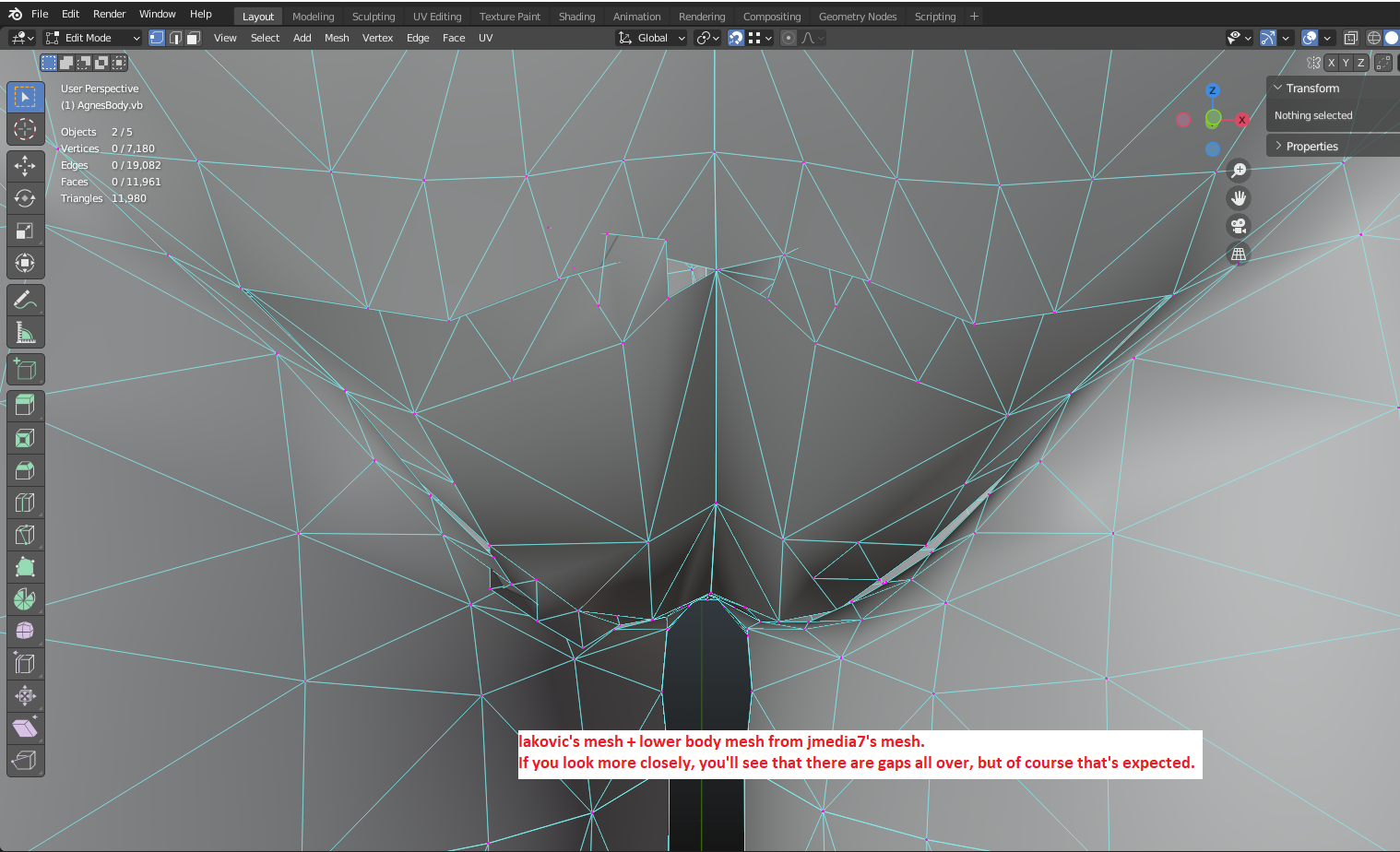Select the Rotate tool
Viewport: 1400px width, 852px height.
[x=25, y=198]
